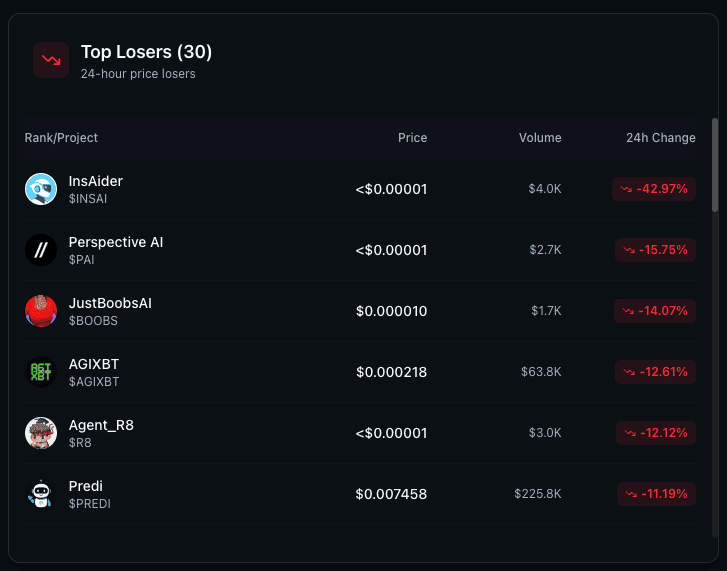Open the InsAider robot avatar icon

(41, 189)
